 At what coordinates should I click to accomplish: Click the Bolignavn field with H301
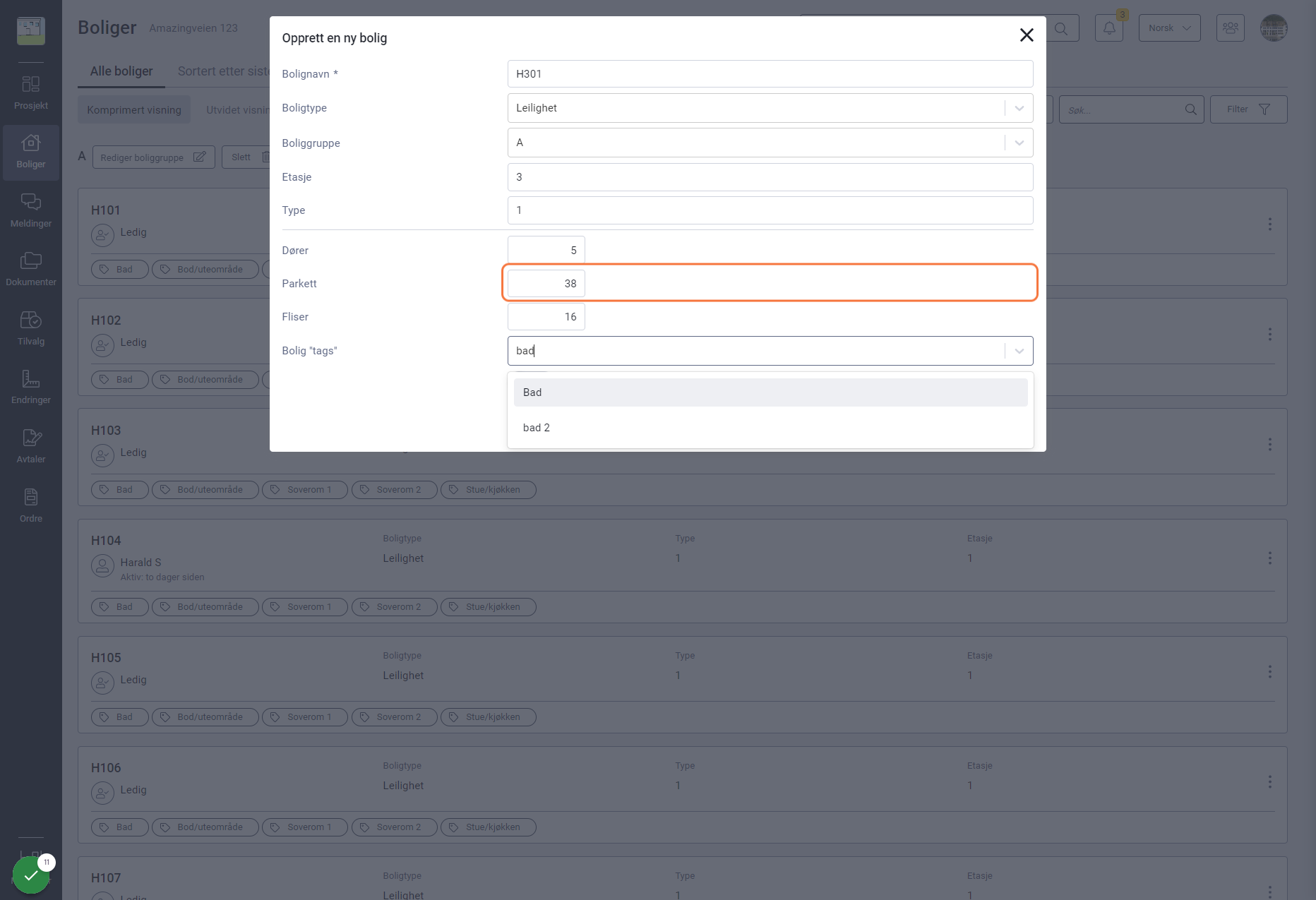pyautogui.click(x=770, y=74)
